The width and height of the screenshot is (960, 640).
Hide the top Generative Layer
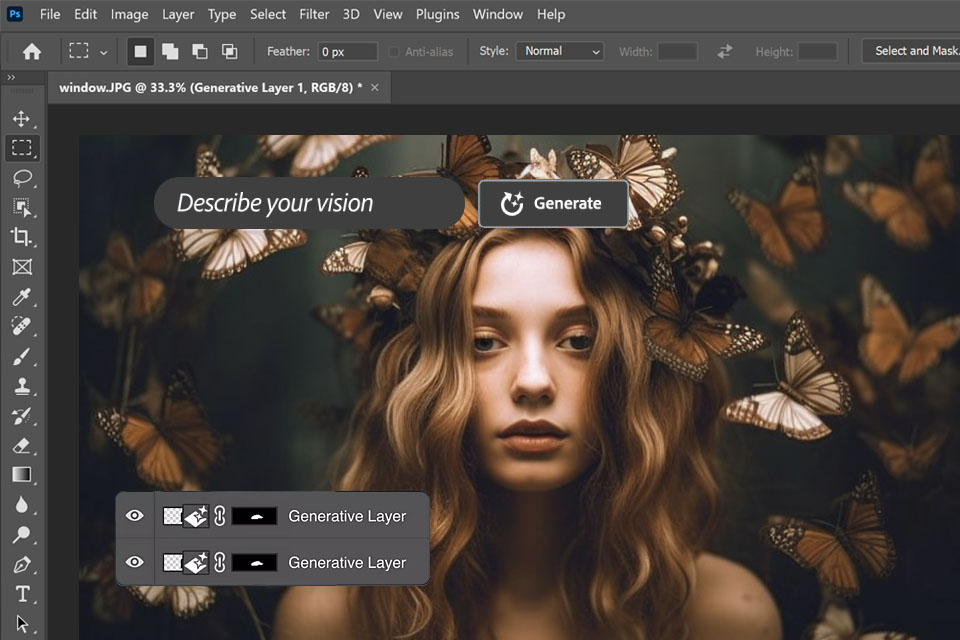click(135, 516)
